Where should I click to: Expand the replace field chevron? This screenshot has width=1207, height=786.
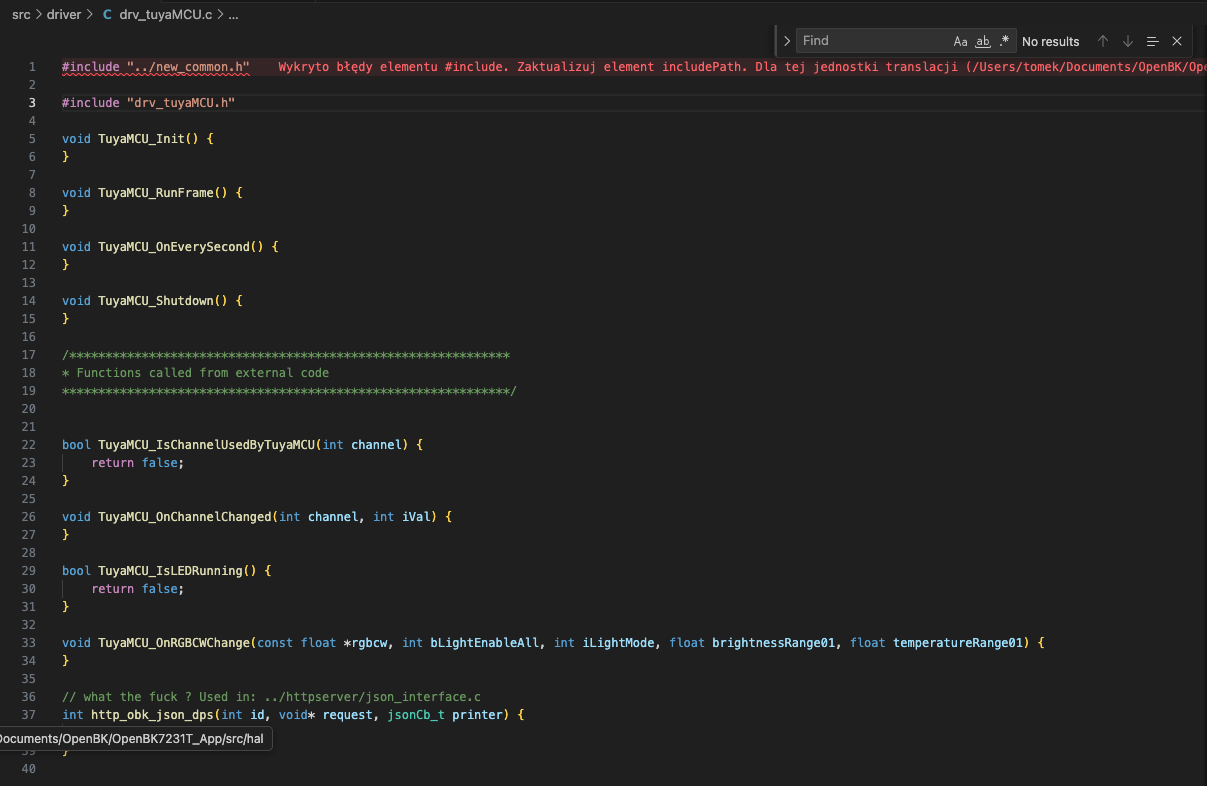pos(787,41)
